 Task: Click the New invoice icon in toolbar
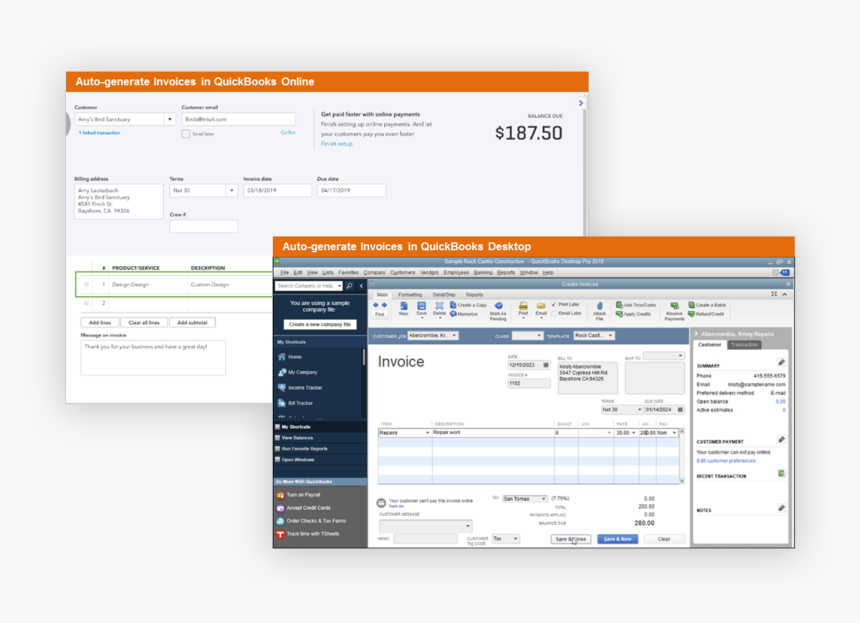403,308
